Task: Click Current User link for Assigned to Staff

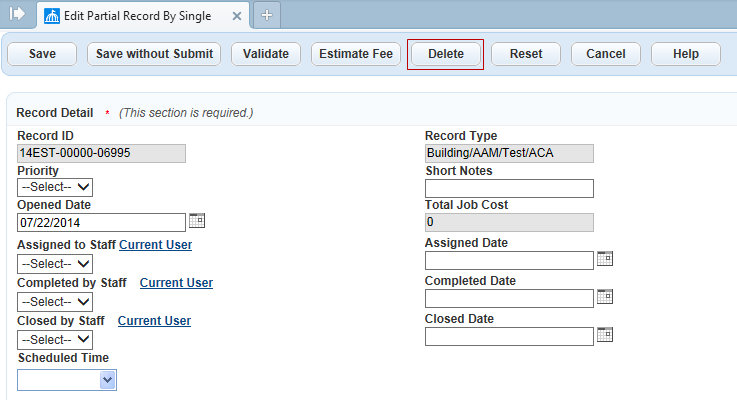Action: (155, 245)
